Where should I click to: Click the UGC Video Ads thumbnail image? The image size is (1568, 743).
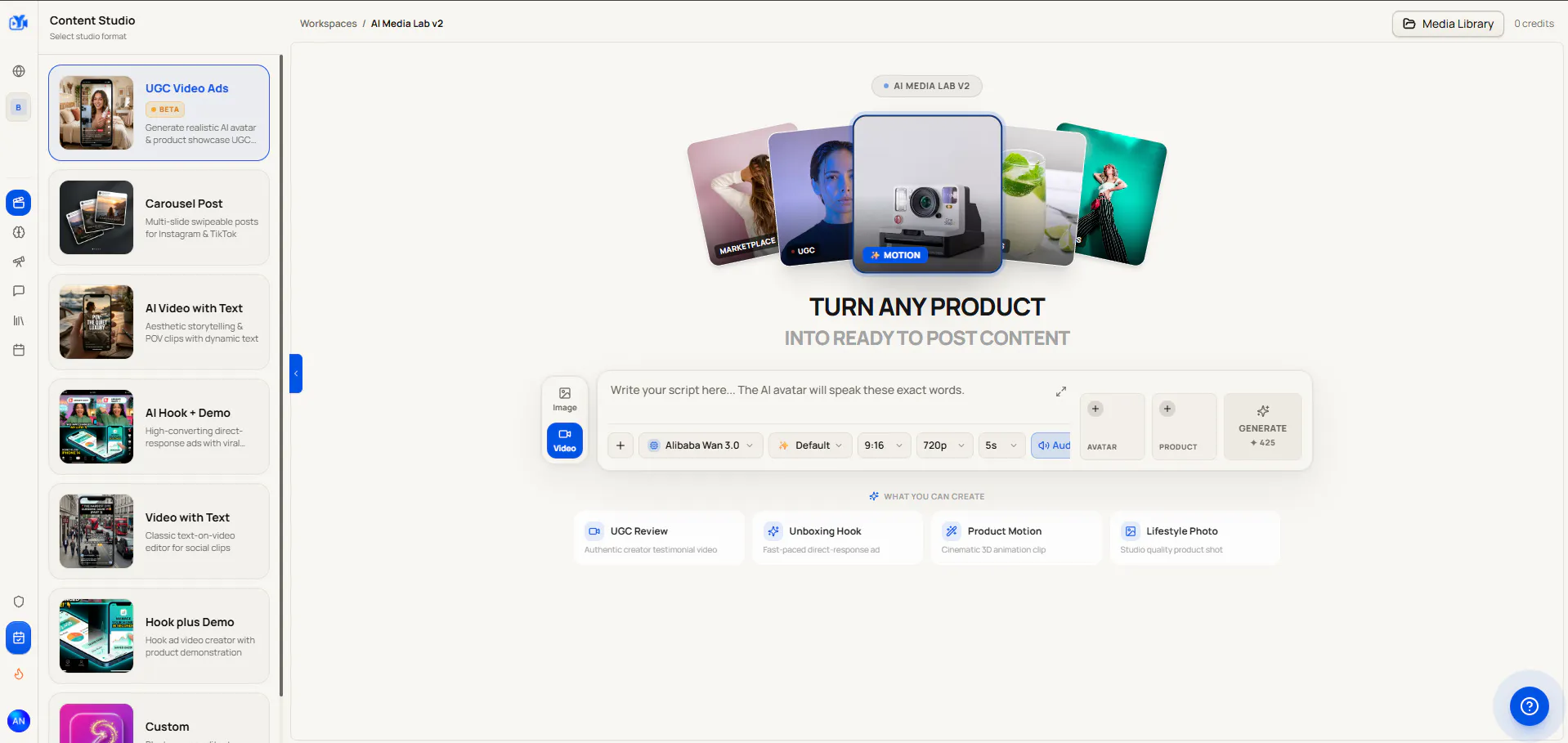point(96,113)
